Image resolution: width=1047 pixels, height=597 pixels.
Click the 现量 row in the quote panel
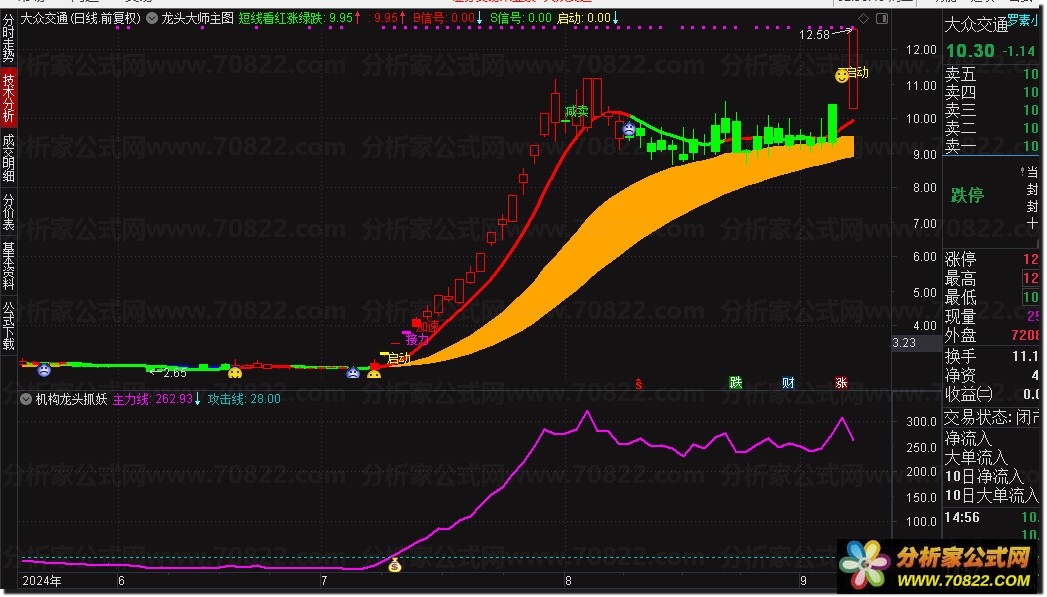992,316
